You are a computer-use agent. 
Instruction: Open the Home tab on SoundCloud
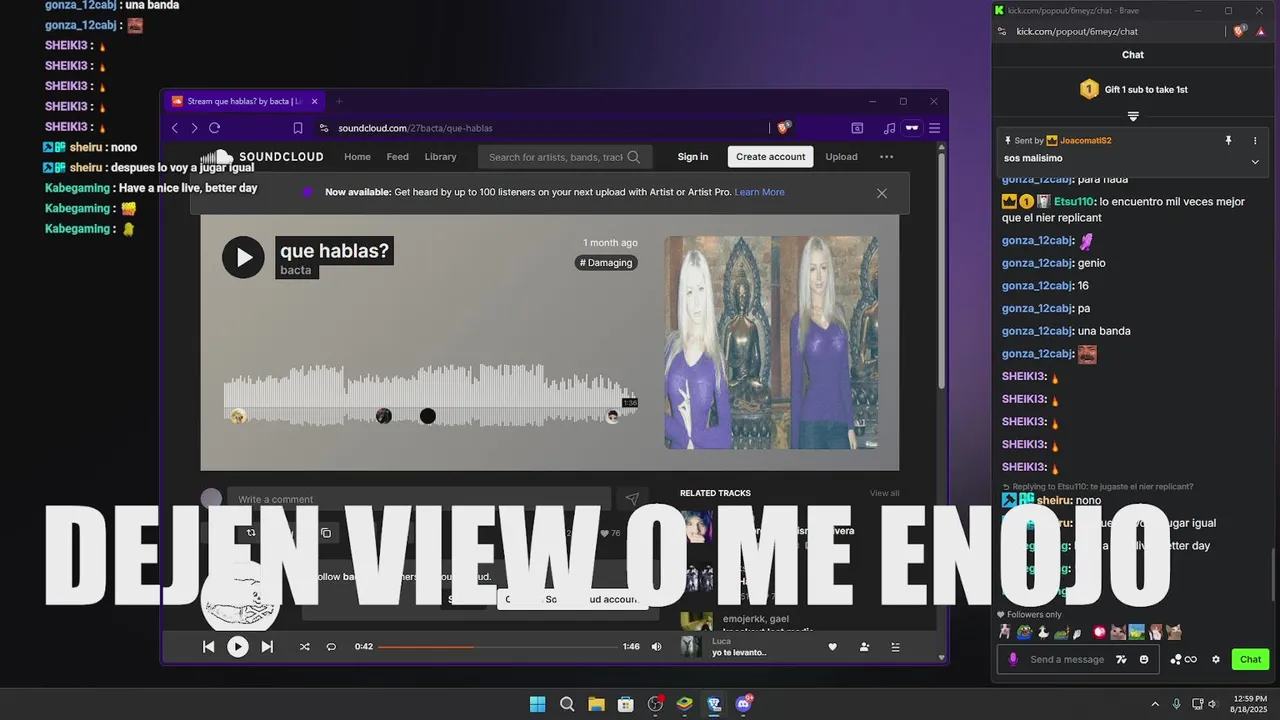pyautogui.click(x=357, y=157)
